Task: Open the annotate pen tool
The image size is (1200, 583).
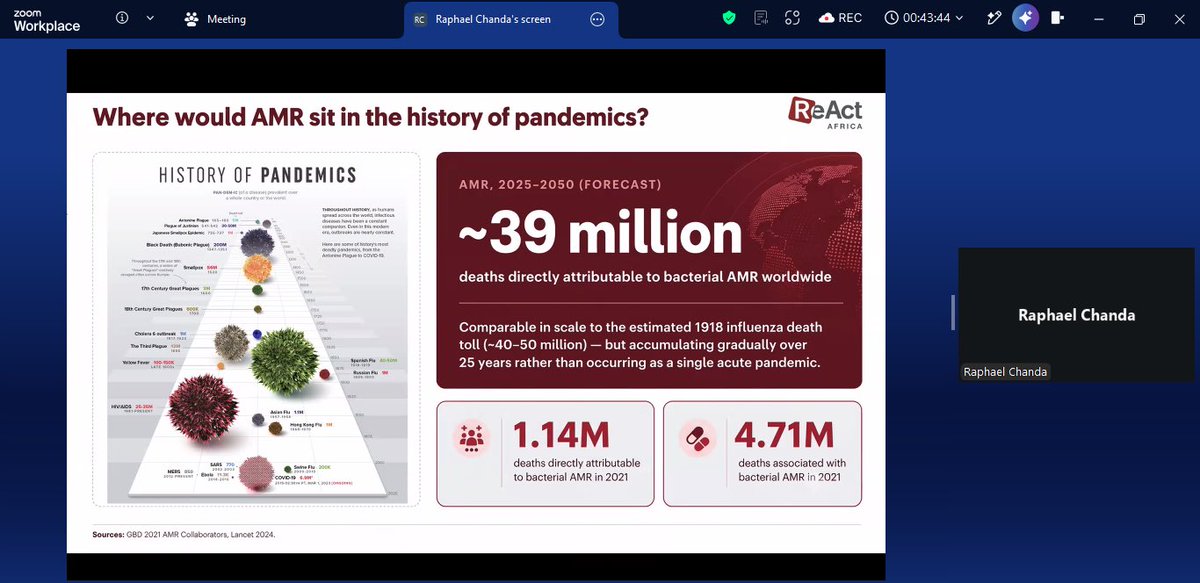Action: click(994, 18)
